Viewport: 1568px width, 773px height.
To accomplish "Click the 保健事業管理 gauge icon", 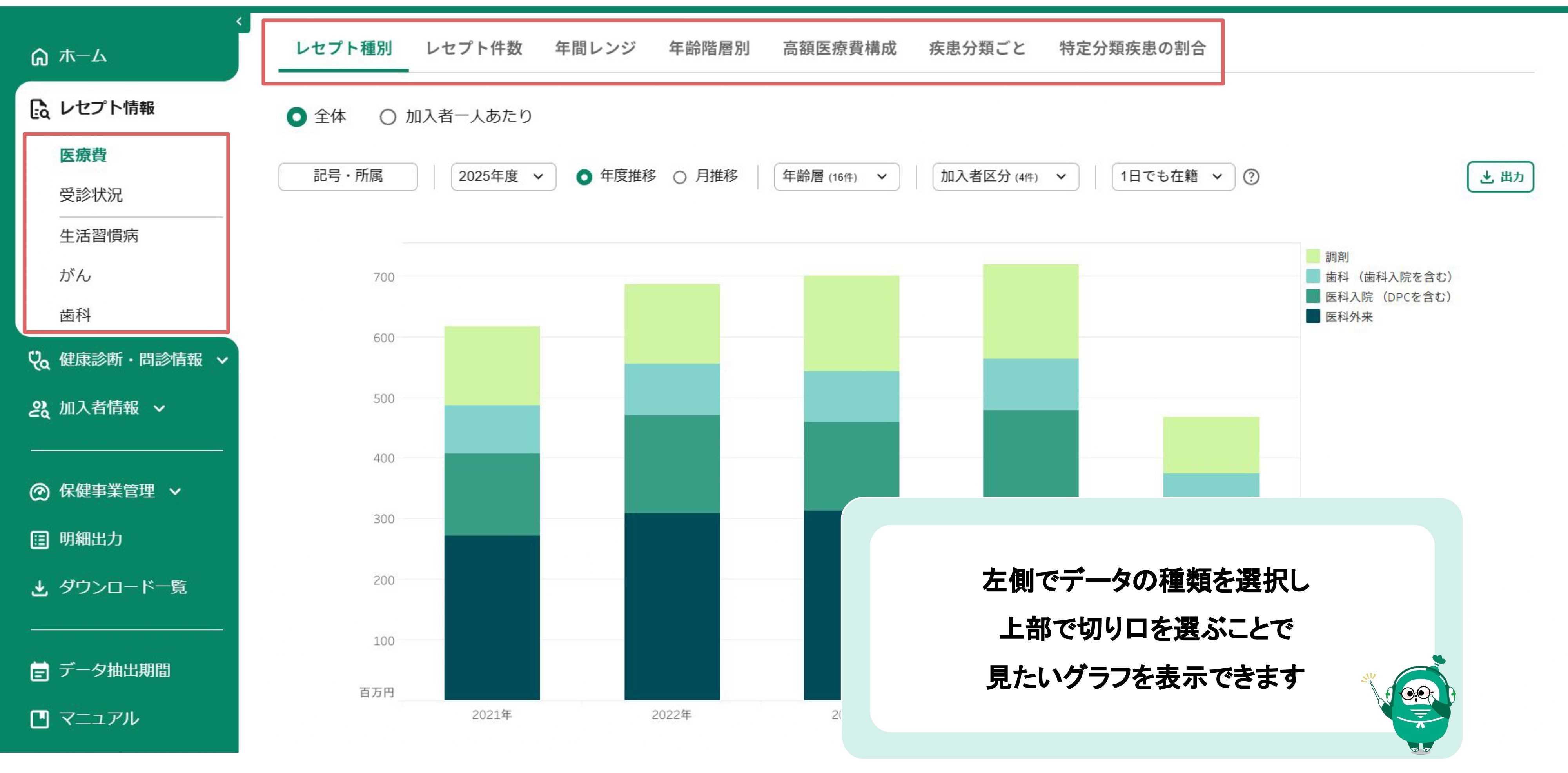I will tap(40, 491).
